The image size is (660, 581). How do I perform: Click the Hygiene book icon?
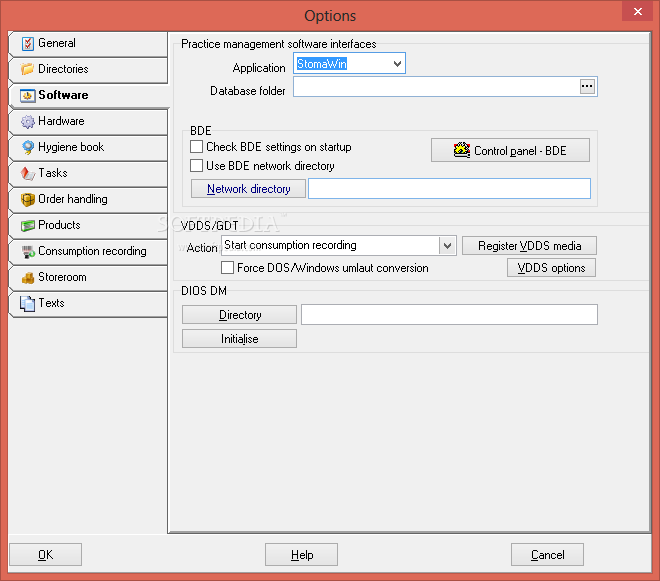28,147
